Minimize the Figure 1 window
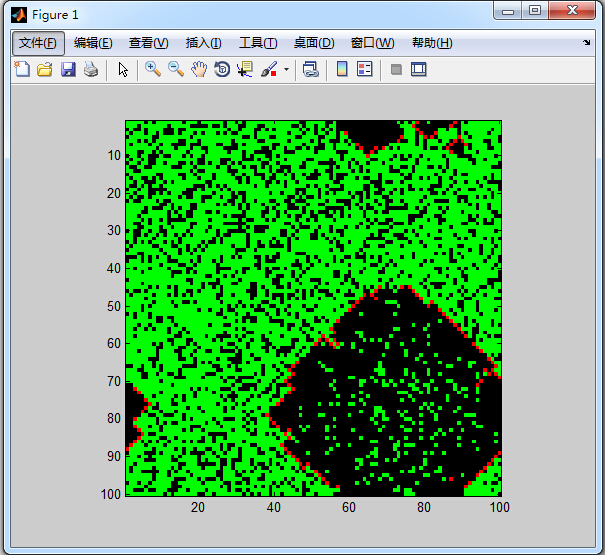Viewport: 605px width, 555px height. pos(508,12)
